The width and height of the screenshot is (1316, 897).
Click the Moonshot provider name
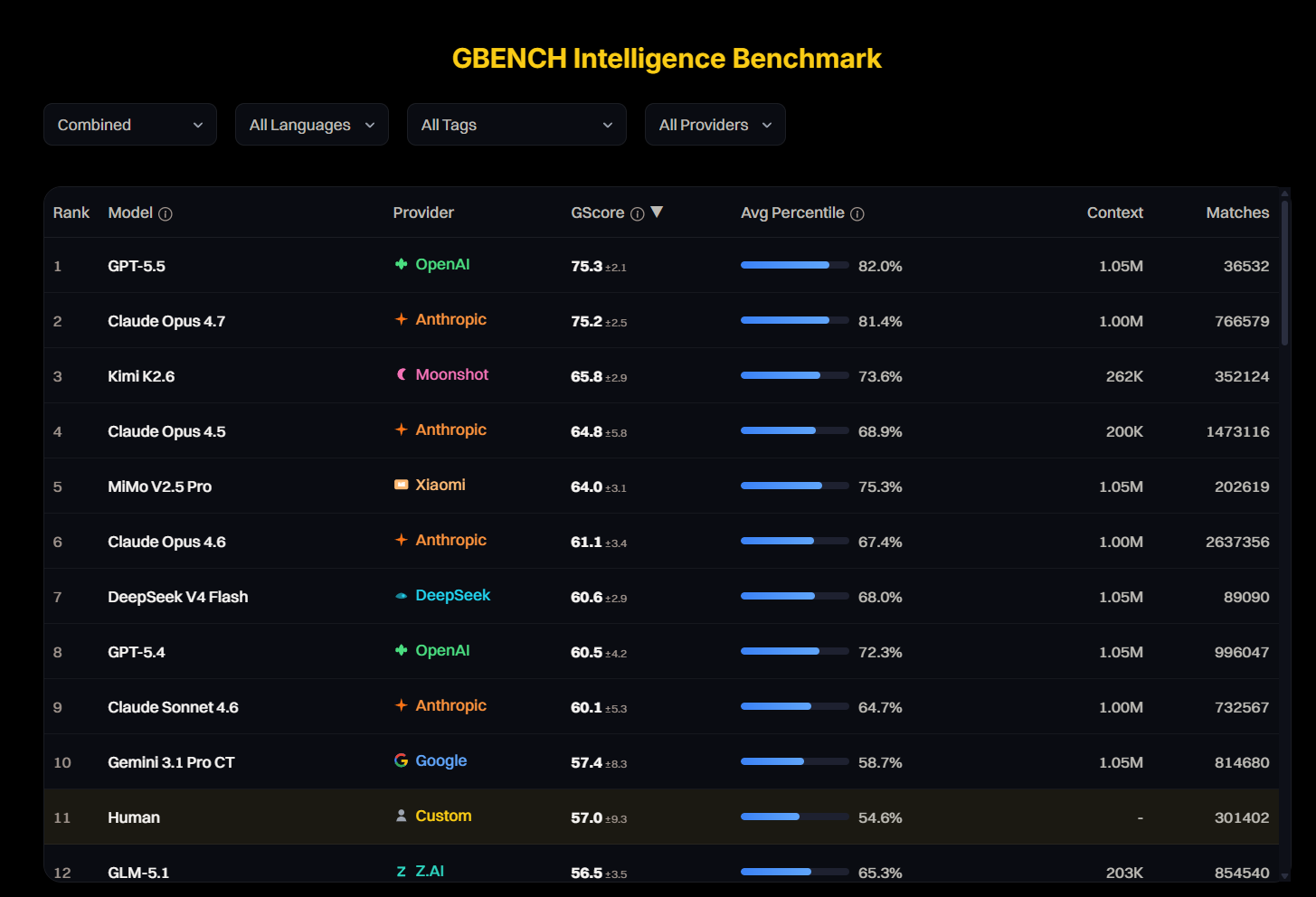(452, 374)
